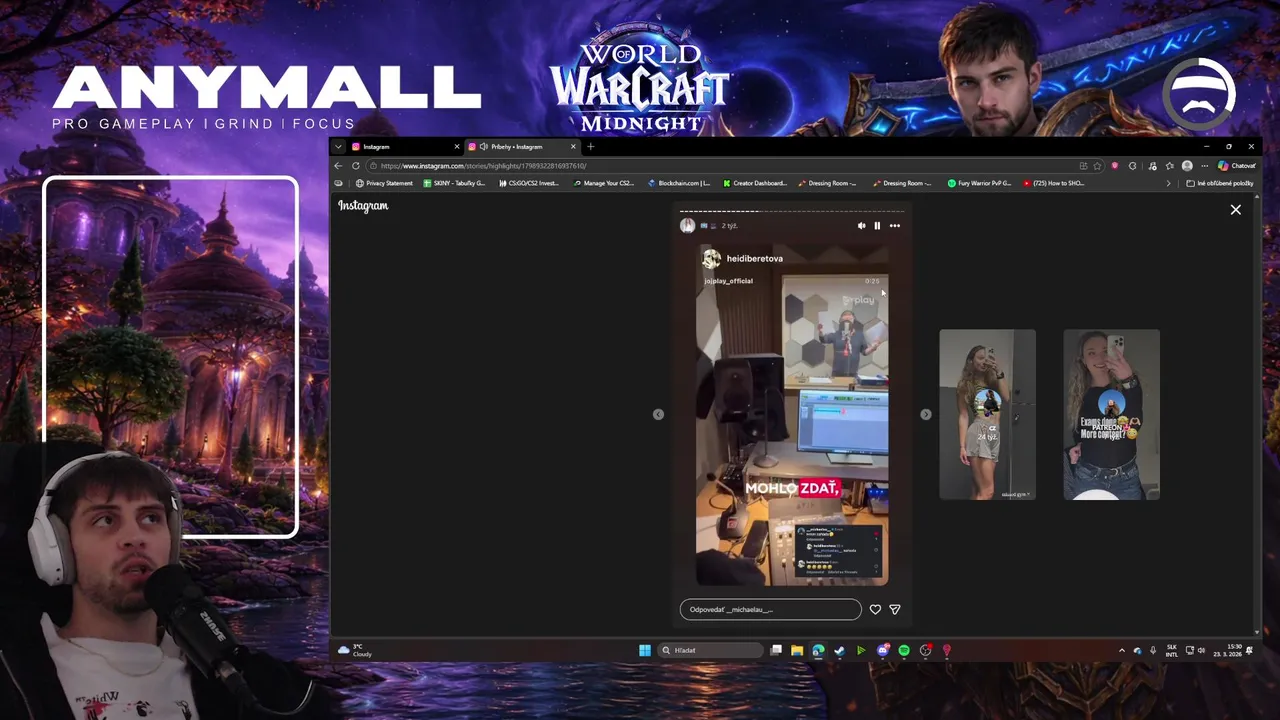This screenshot has height=720, width=1280.
Task: Open the taskbar volume speaker icon
Action: click(1201, 650)
